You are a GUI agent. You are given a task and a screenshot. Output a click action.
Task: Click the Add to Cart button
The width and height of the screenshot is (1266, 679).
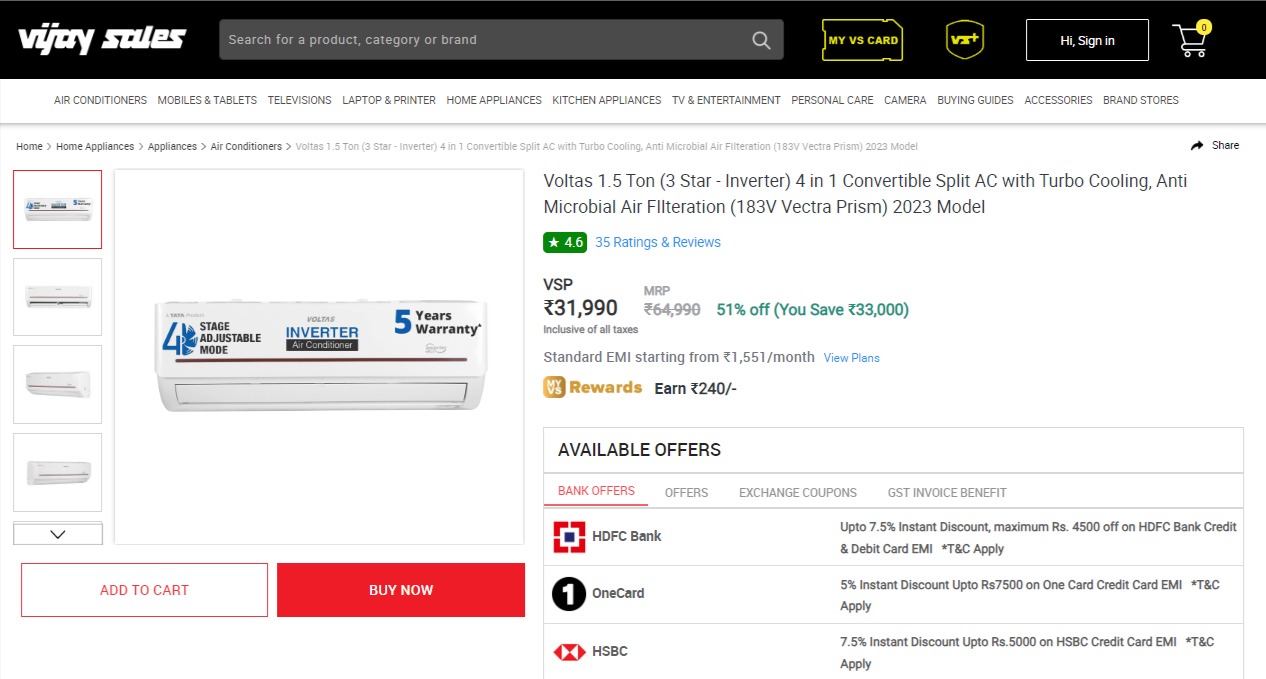pos(144,590)
